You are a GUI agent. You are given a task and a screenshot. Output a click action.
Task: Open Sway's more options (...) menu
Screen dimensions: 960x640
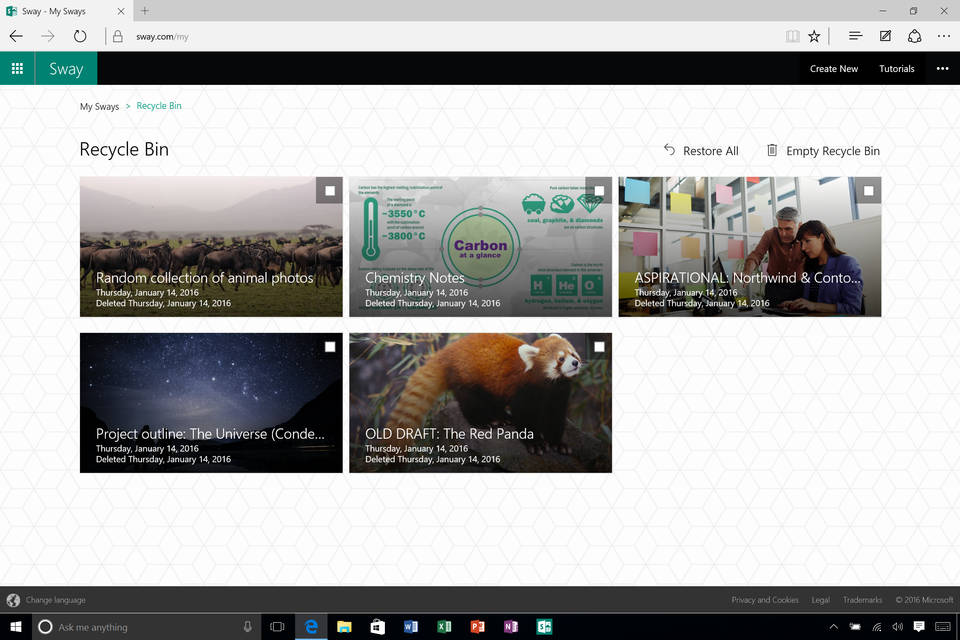click(x=941, y=68)
